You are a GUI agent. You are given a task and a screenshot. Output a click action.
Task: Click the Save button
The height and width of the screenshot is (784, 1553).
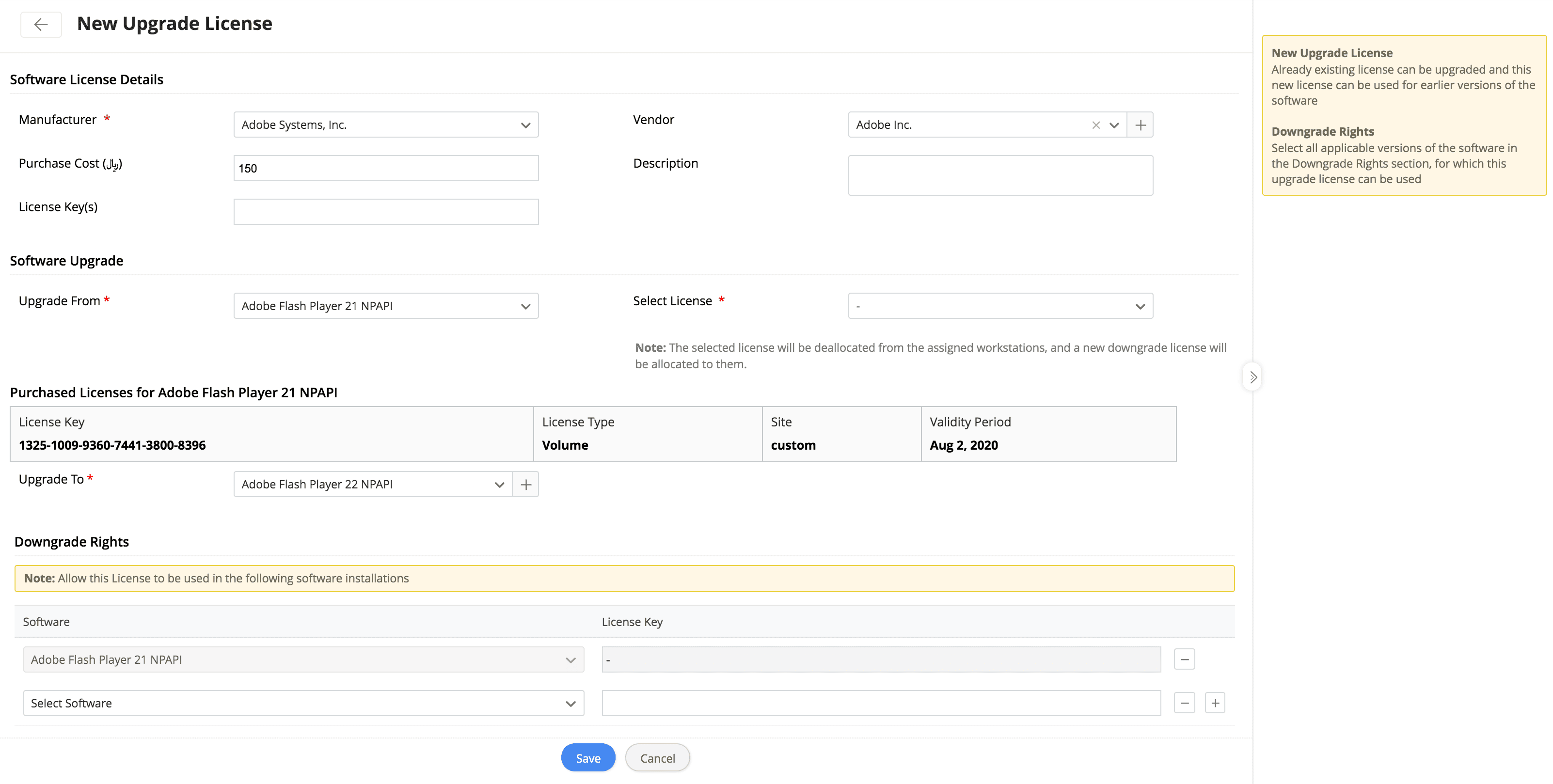588,758
